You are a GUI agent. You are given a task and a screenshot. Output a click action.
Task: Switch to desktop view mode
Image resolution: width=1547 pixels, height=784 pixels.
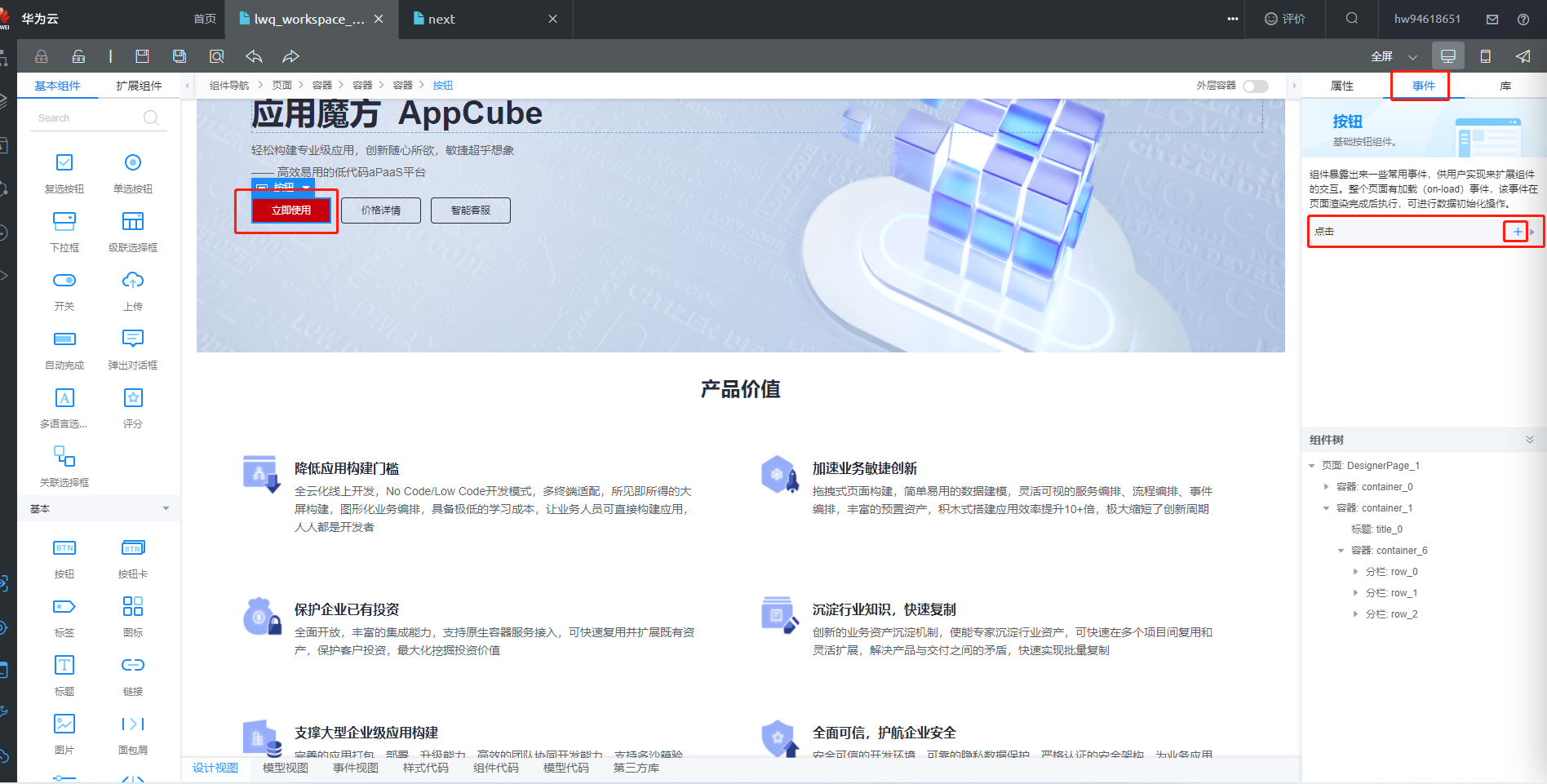(1448, 56)
